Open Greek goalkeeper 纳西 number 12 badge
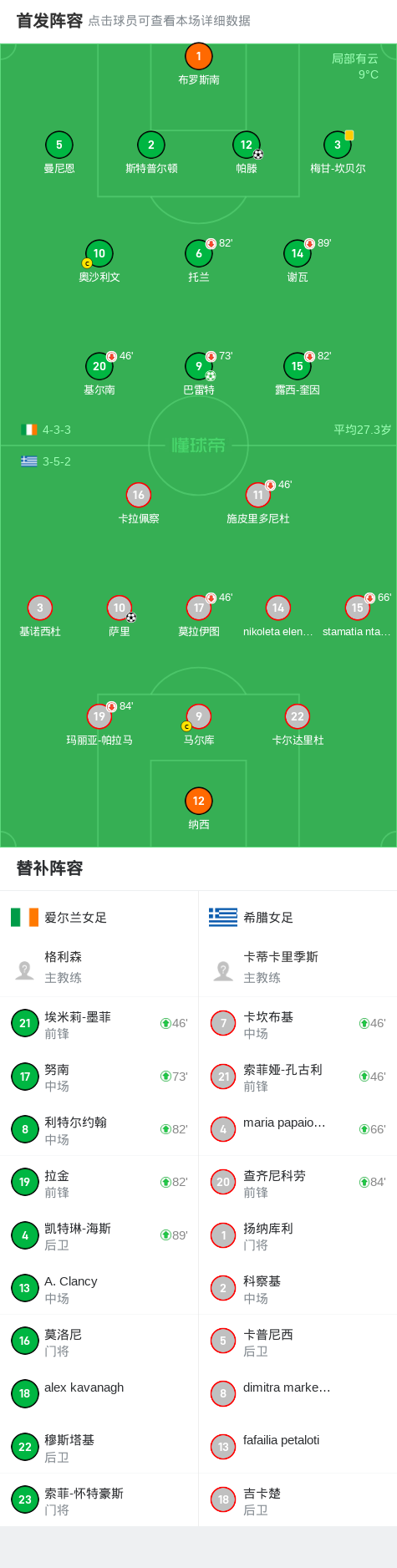 point(198,802)
